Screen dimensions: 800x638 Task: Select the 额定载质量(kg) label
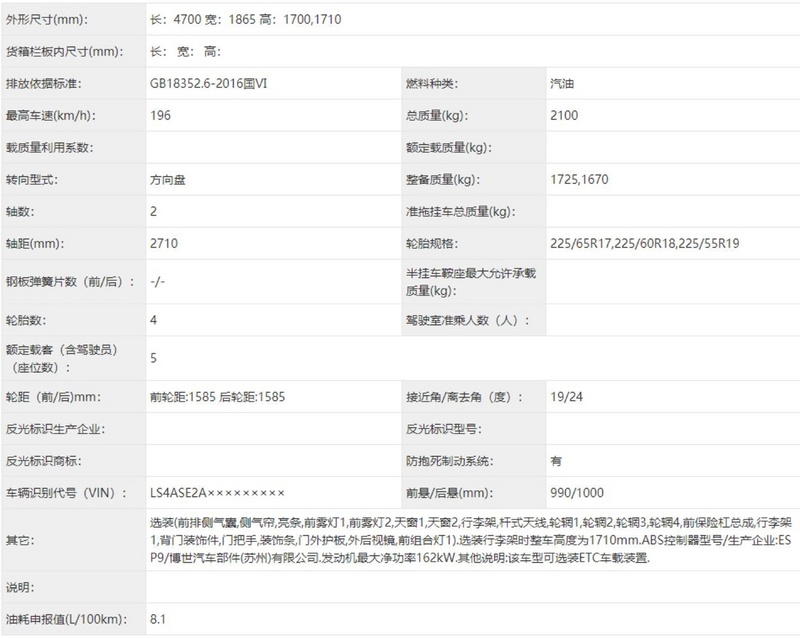(x=448, y=148)
